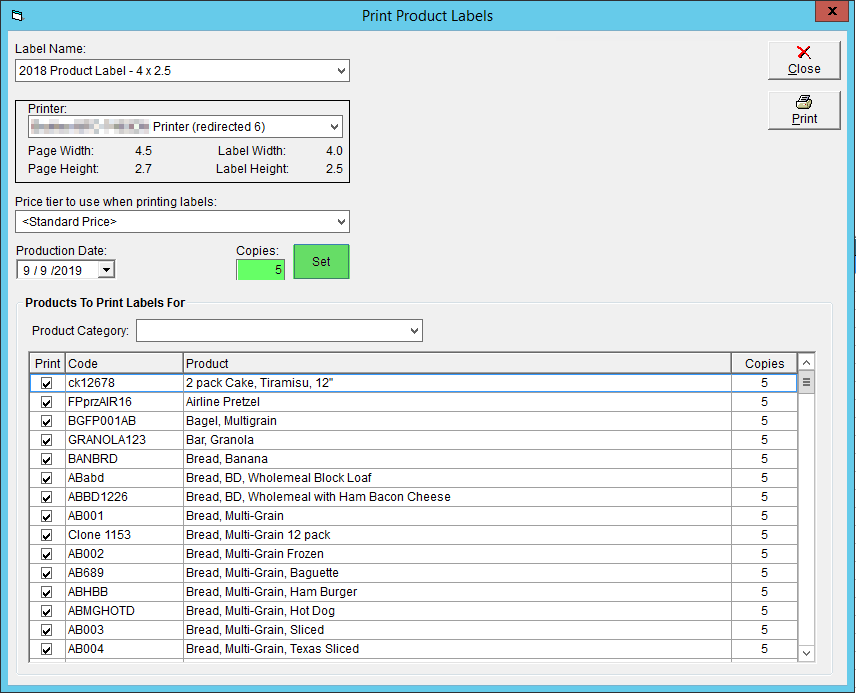
Task: Uncheck Print for AB002 Multi-Grain Frozen
Action: [46, 554]
